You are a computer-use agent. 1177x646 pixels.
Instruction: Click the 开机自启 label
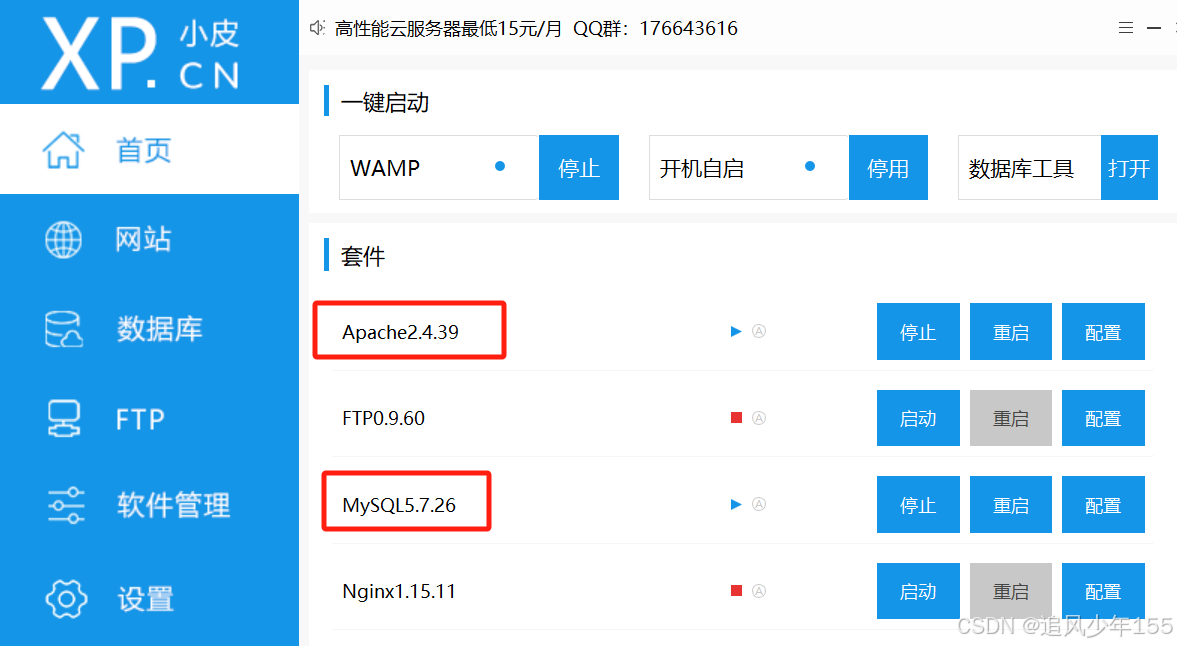coord(701,168)
